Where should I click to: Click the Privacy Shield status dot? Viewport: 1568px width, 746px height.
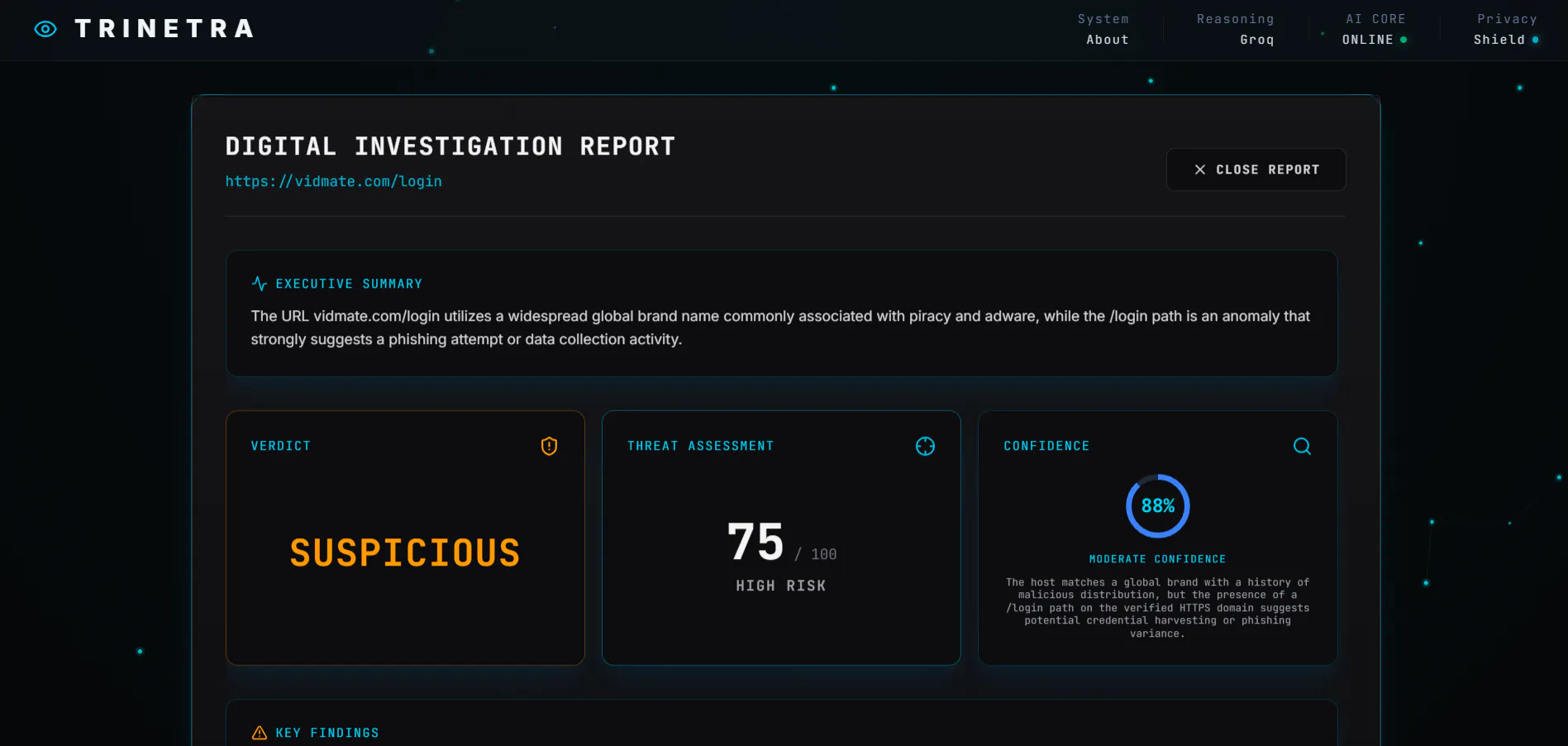point(1535,40)
